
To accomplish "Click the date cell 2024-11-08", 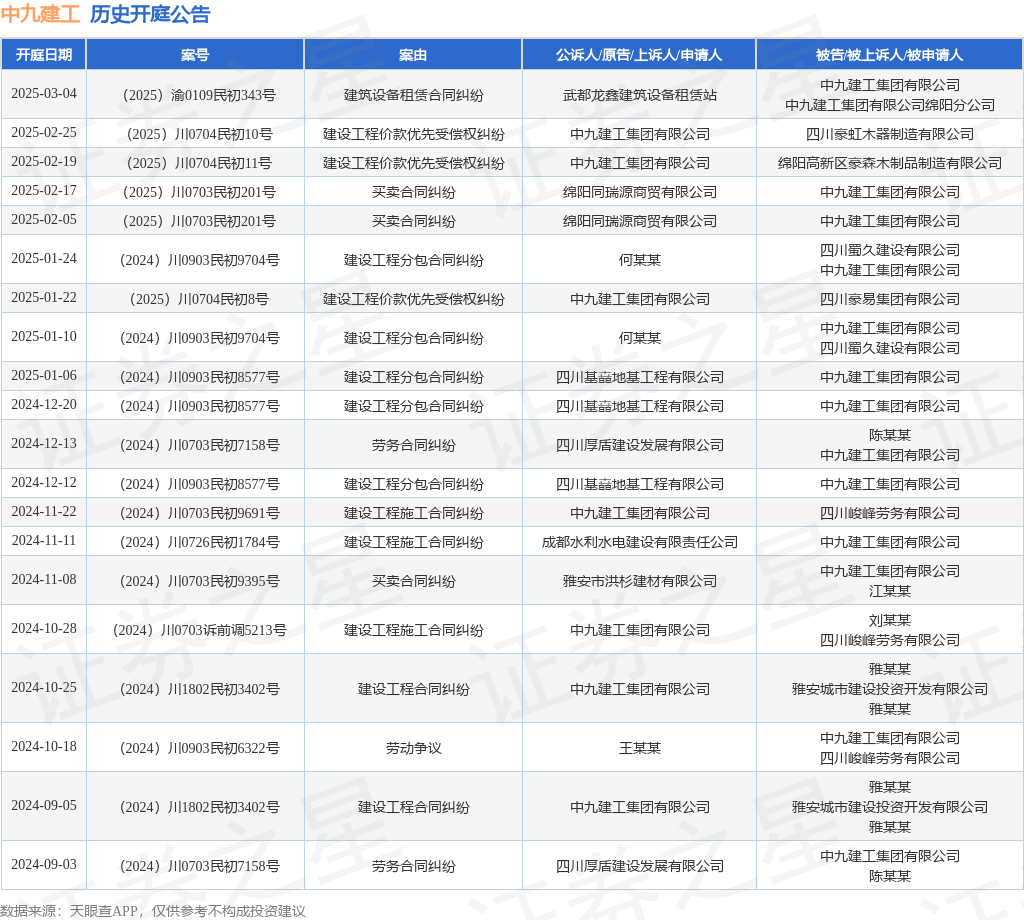I will 44,580.
